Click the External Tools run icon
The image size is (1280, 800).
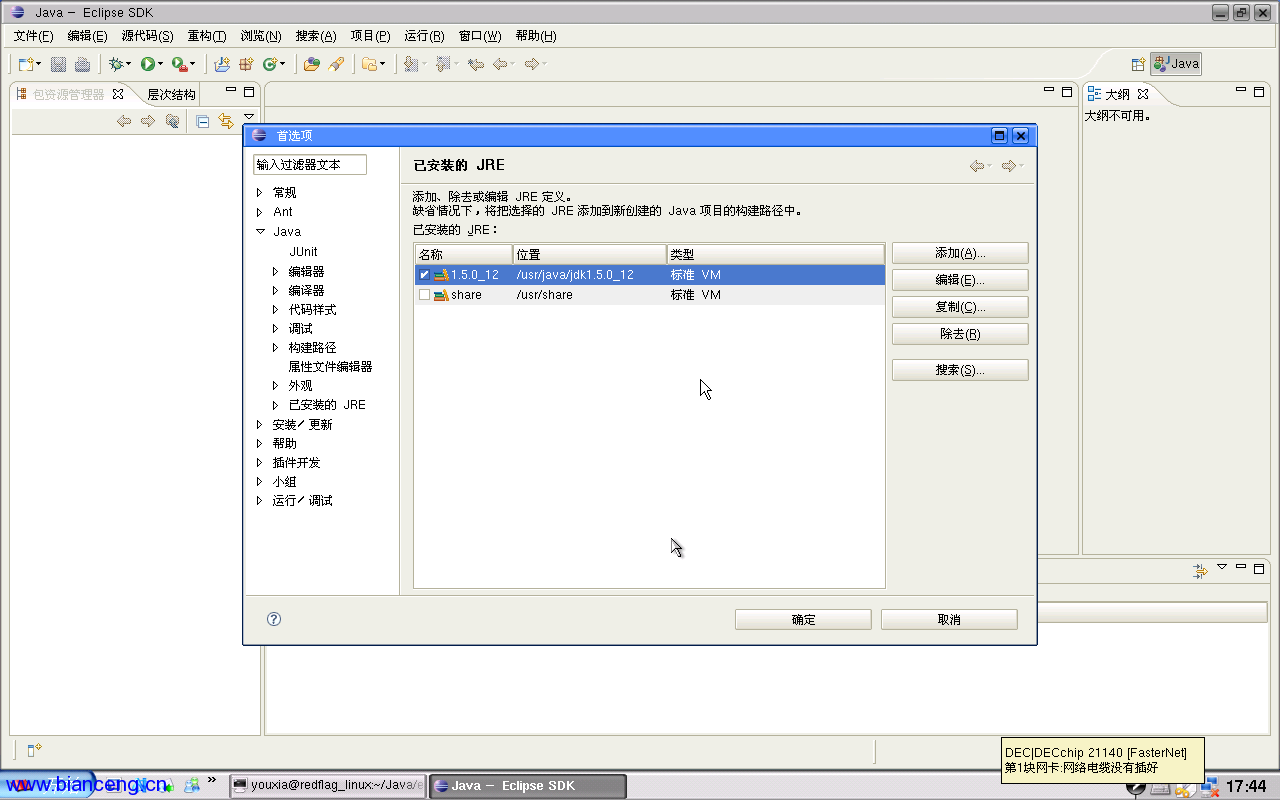(x=178, y=64)
